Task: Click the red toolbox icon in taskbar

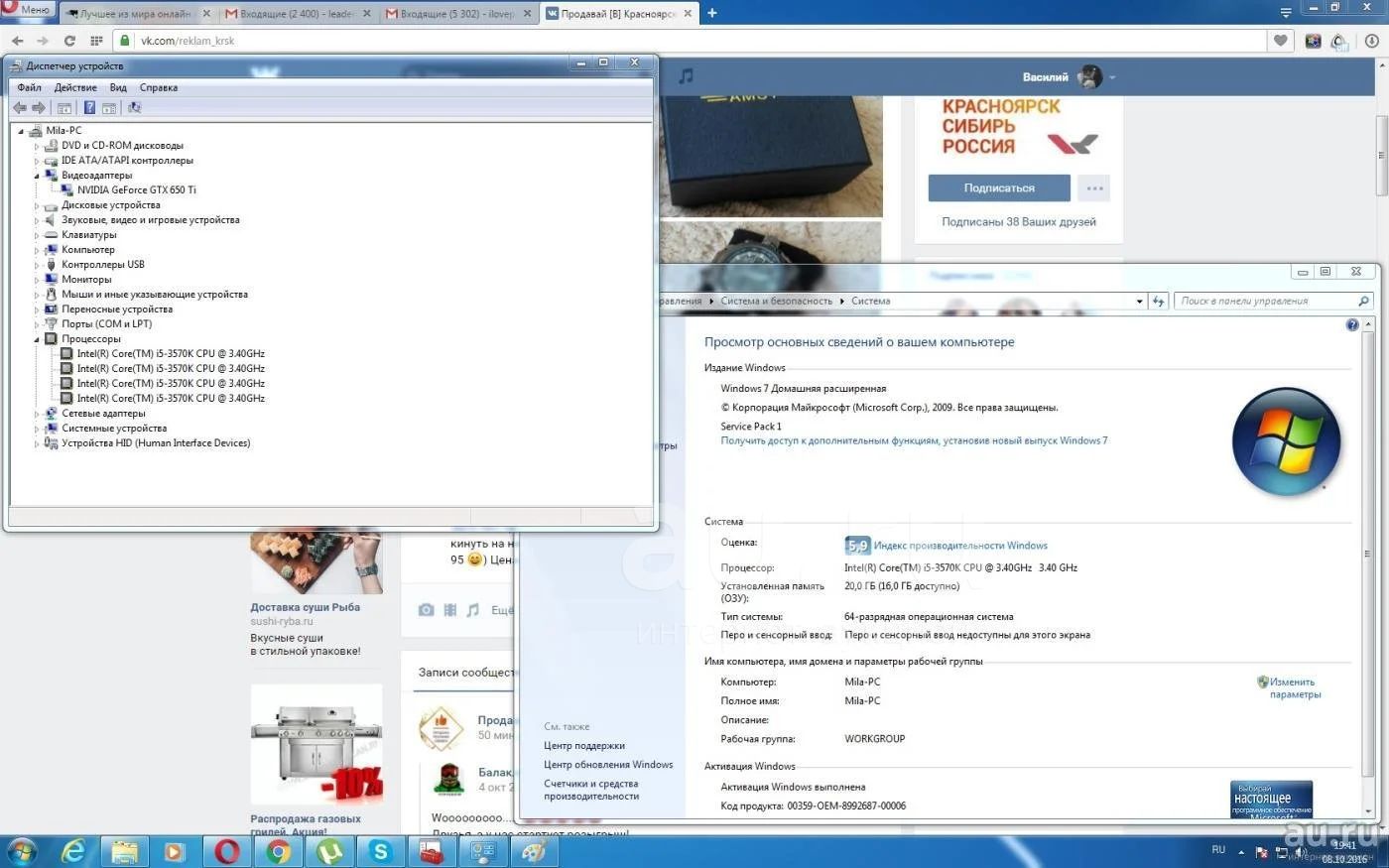Action: coord(432,851)
